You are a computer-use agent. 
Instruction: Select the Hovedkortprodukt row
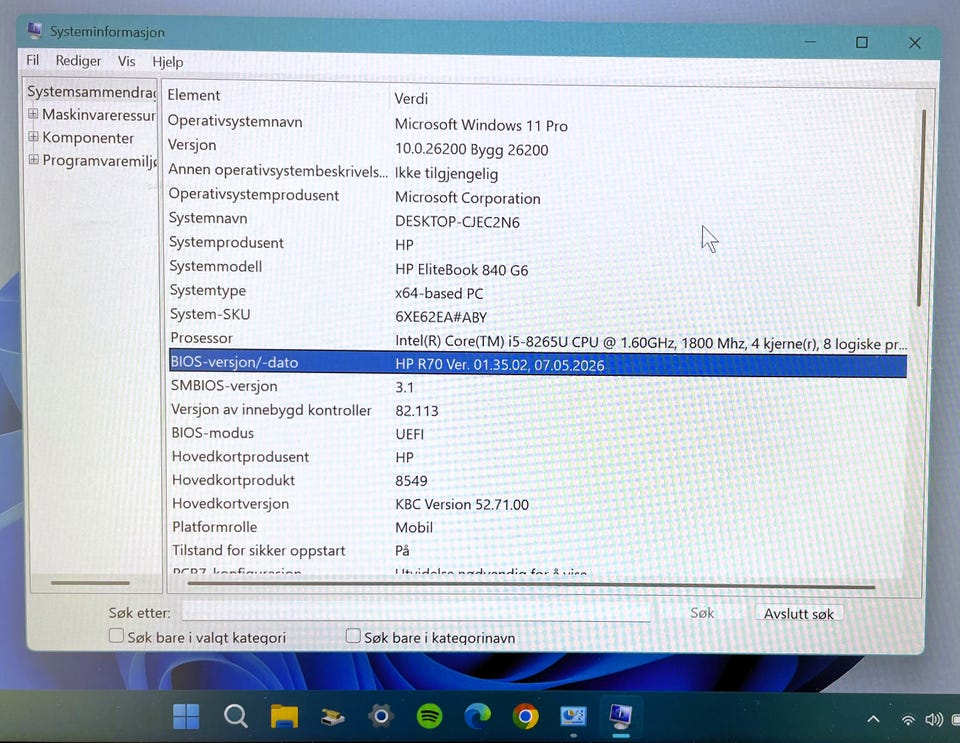[x=538, y=480]
